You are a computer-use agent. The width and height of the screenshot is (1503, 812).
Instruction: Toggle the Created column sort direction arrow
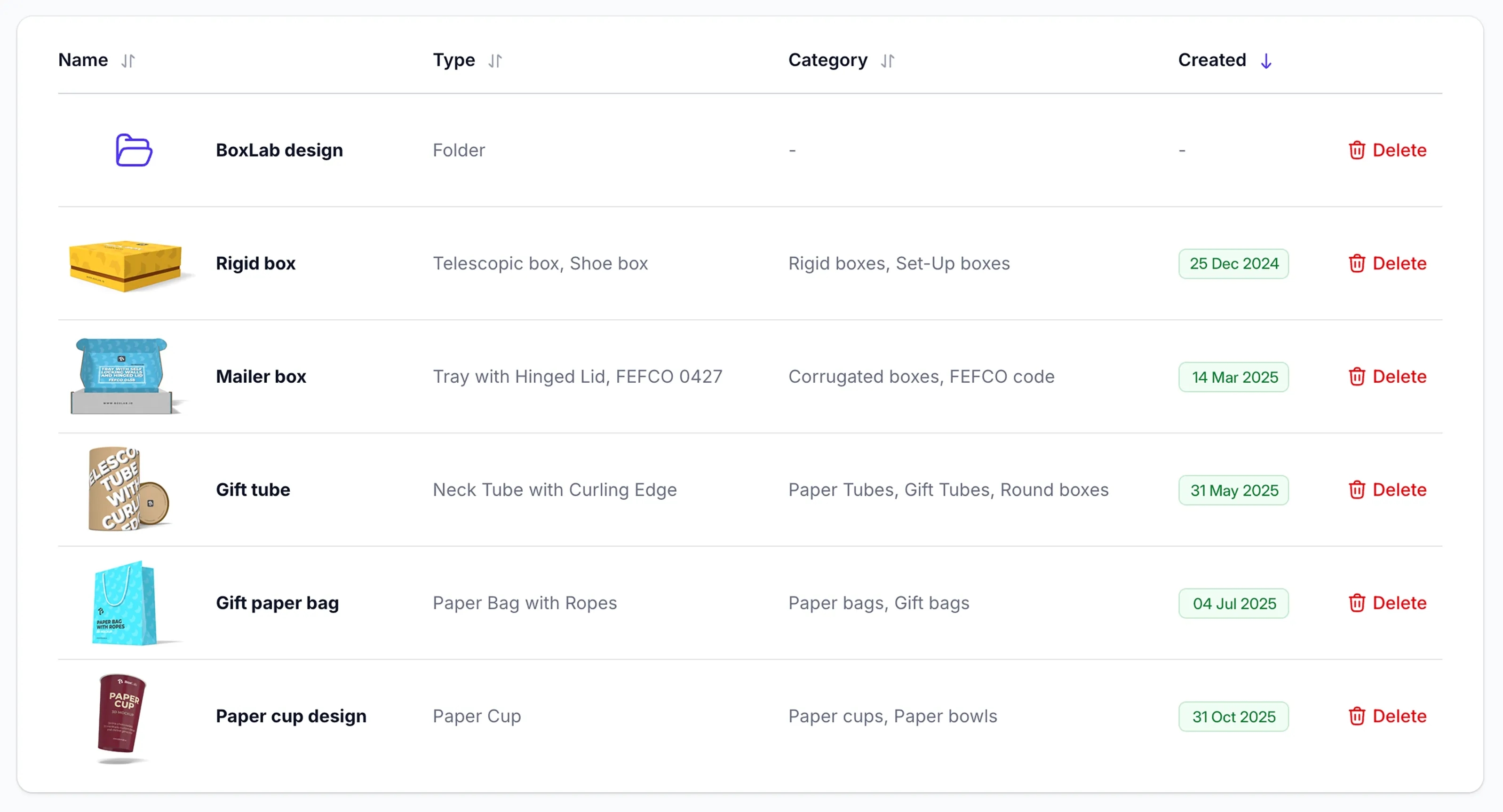click(1266, 60)
